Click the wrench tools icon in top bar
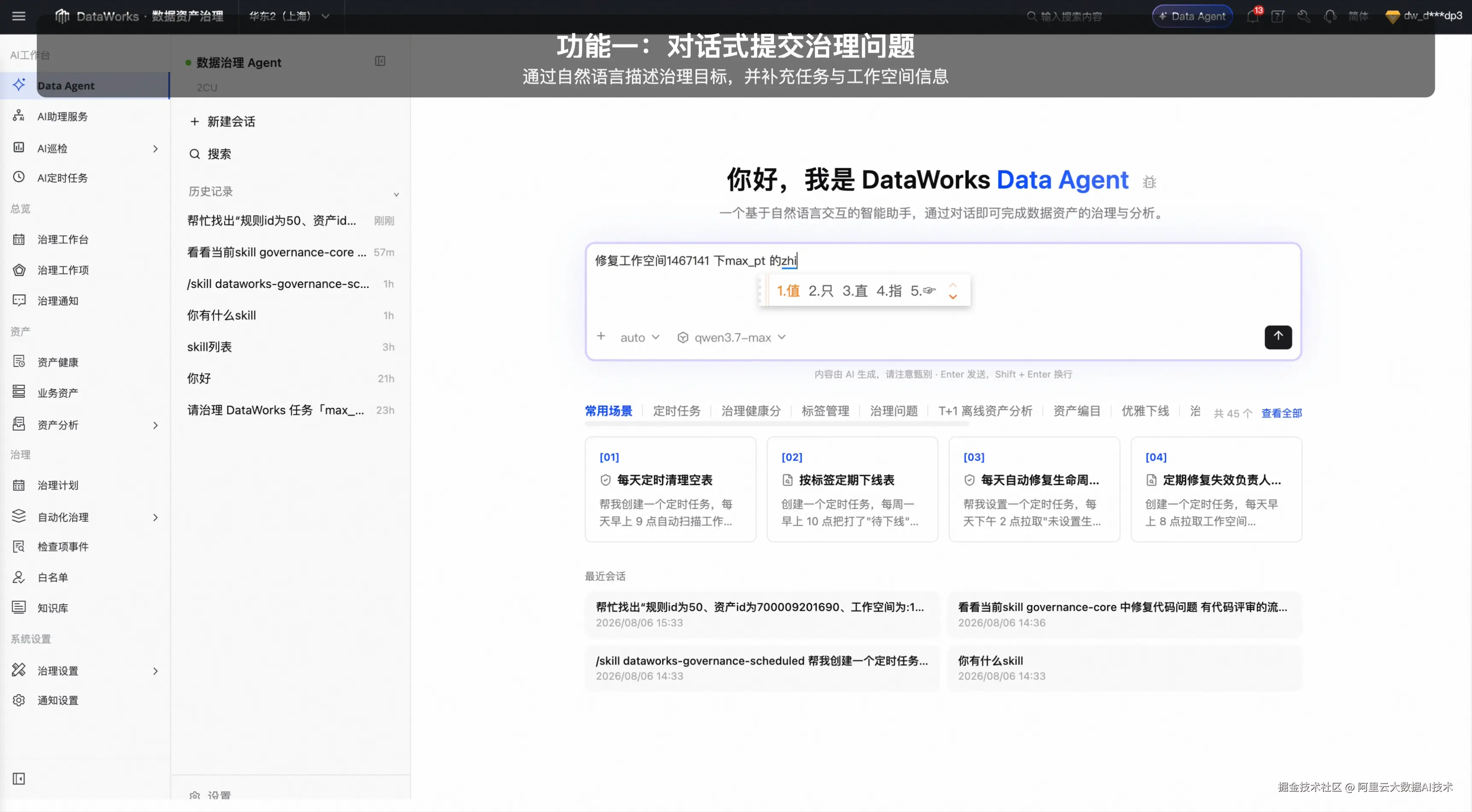 pyautogui.click(x=1303, y=16)
